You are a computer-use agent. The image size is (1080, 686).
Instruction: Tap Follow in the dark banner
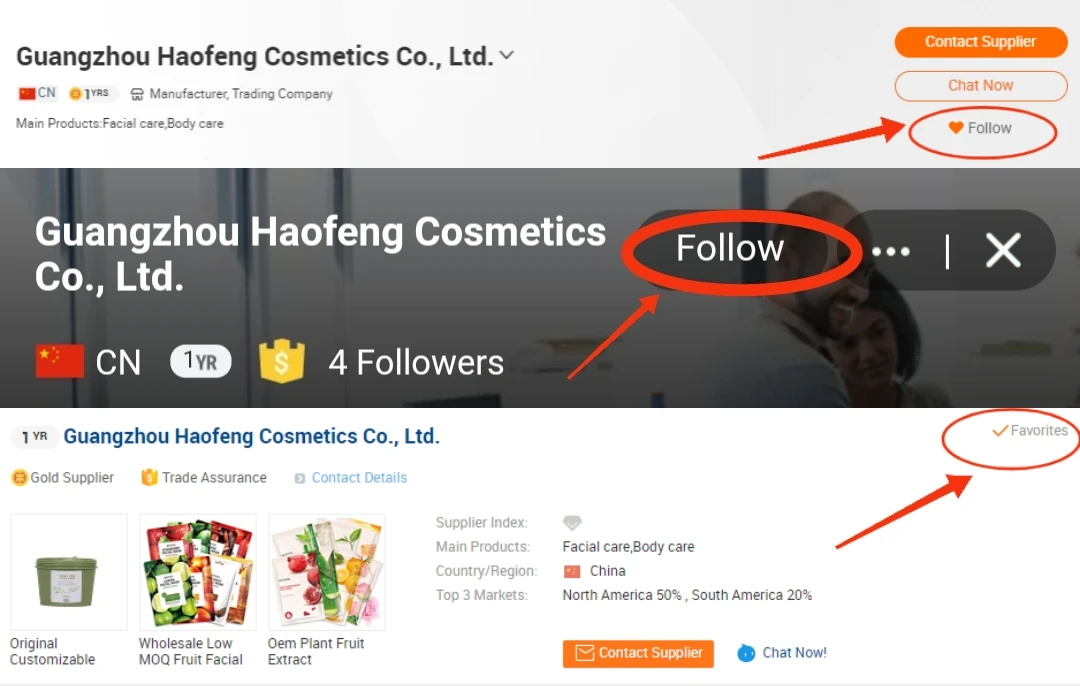(x=729, y=248)
